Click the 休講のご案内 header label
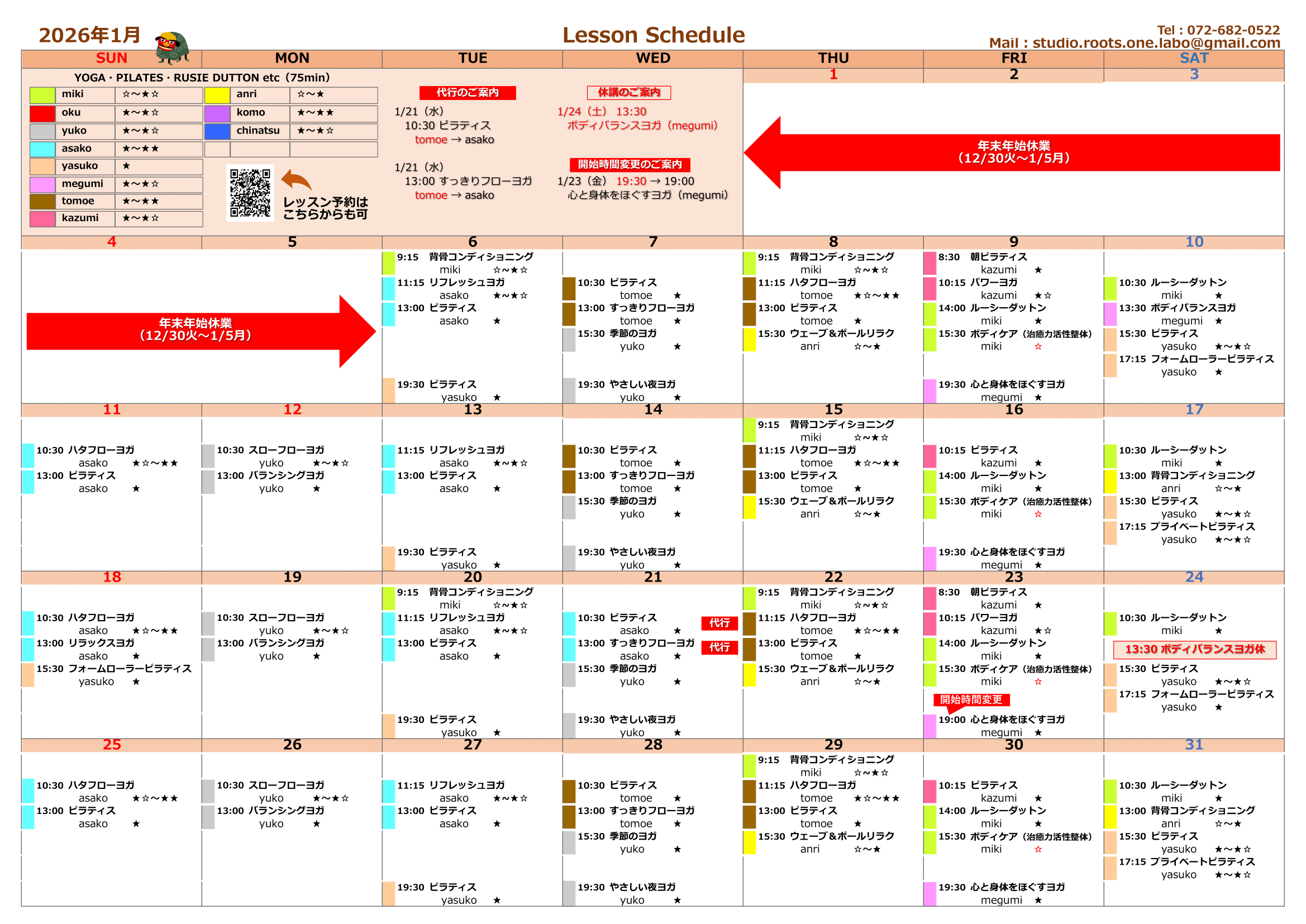 pos(628,93)
